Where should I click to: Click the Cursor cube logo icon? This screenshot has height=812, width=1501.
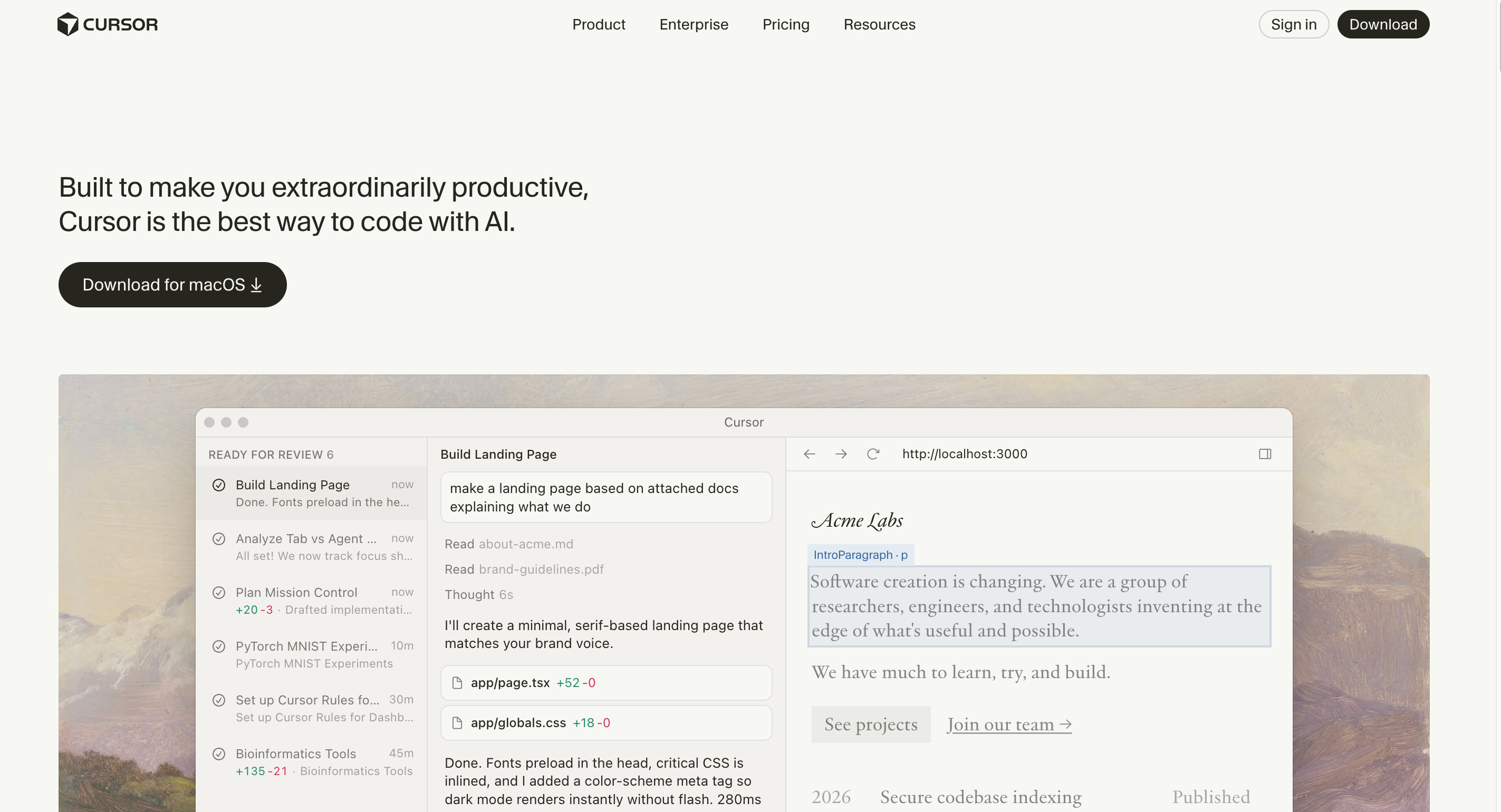click(68, 24)
